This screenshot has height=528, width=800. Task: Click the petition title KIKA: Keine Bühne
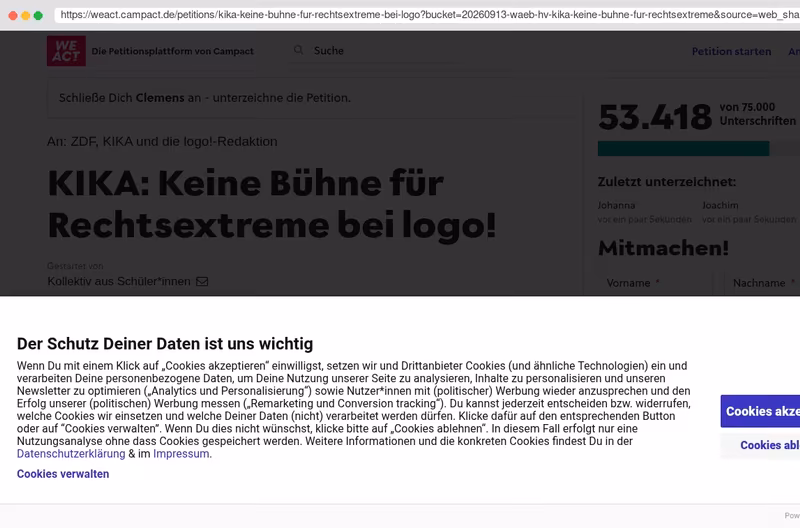coord(271,204)
